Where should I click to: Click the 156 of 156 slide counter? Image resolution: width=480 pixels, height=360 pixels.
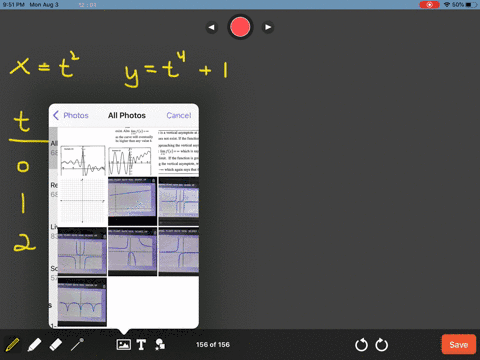[213, 345]
